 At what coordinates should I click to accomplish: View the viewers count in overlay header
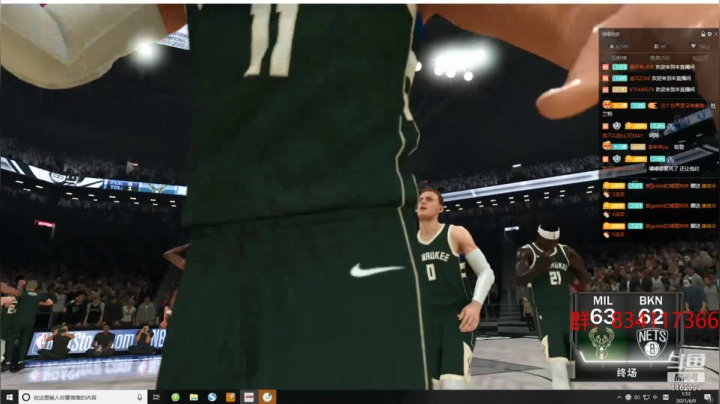660,46
